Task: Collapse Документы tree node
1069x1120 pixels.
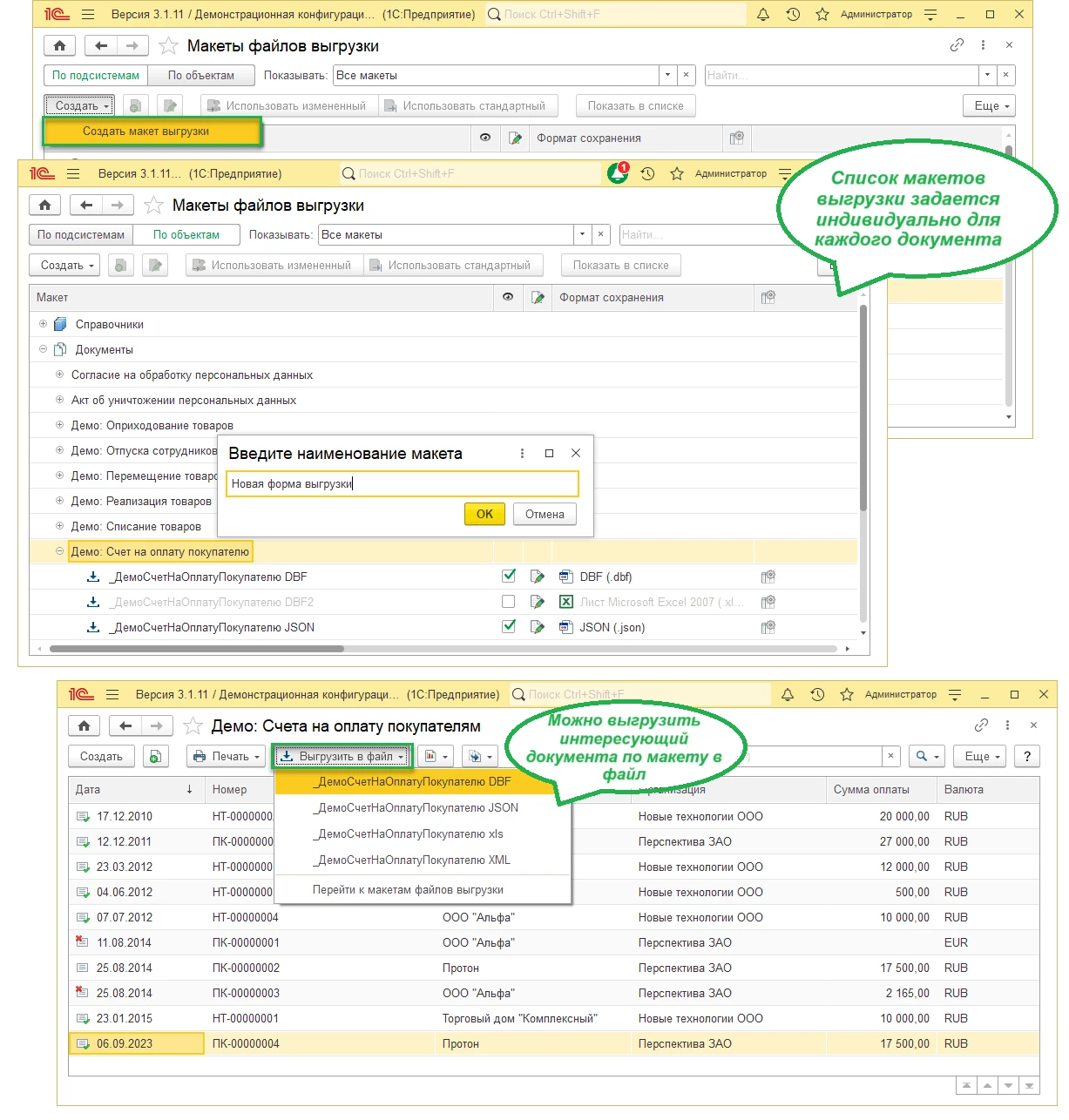Action: tap(43, 349)
